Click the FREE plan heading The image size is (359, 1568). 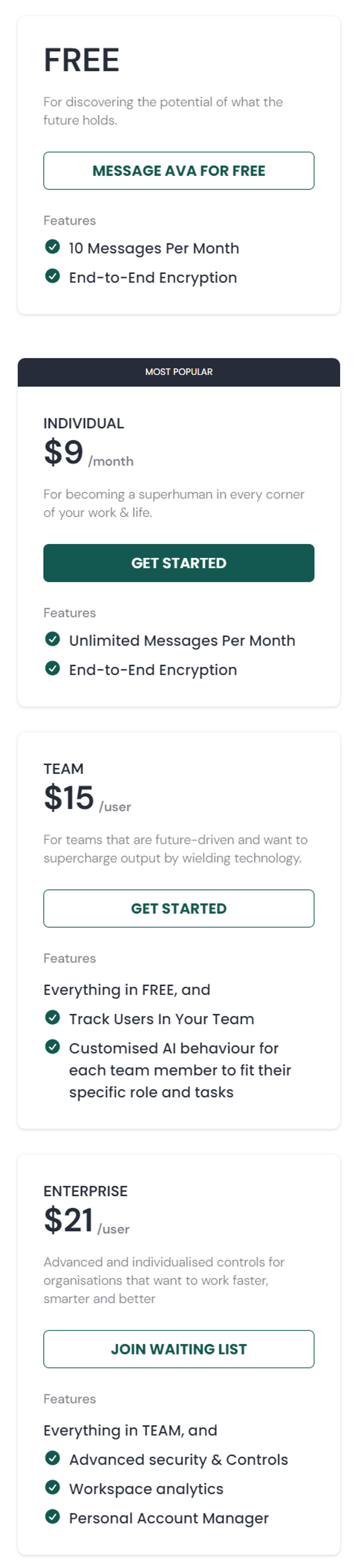pyautogui.click(x=81, y=60)
